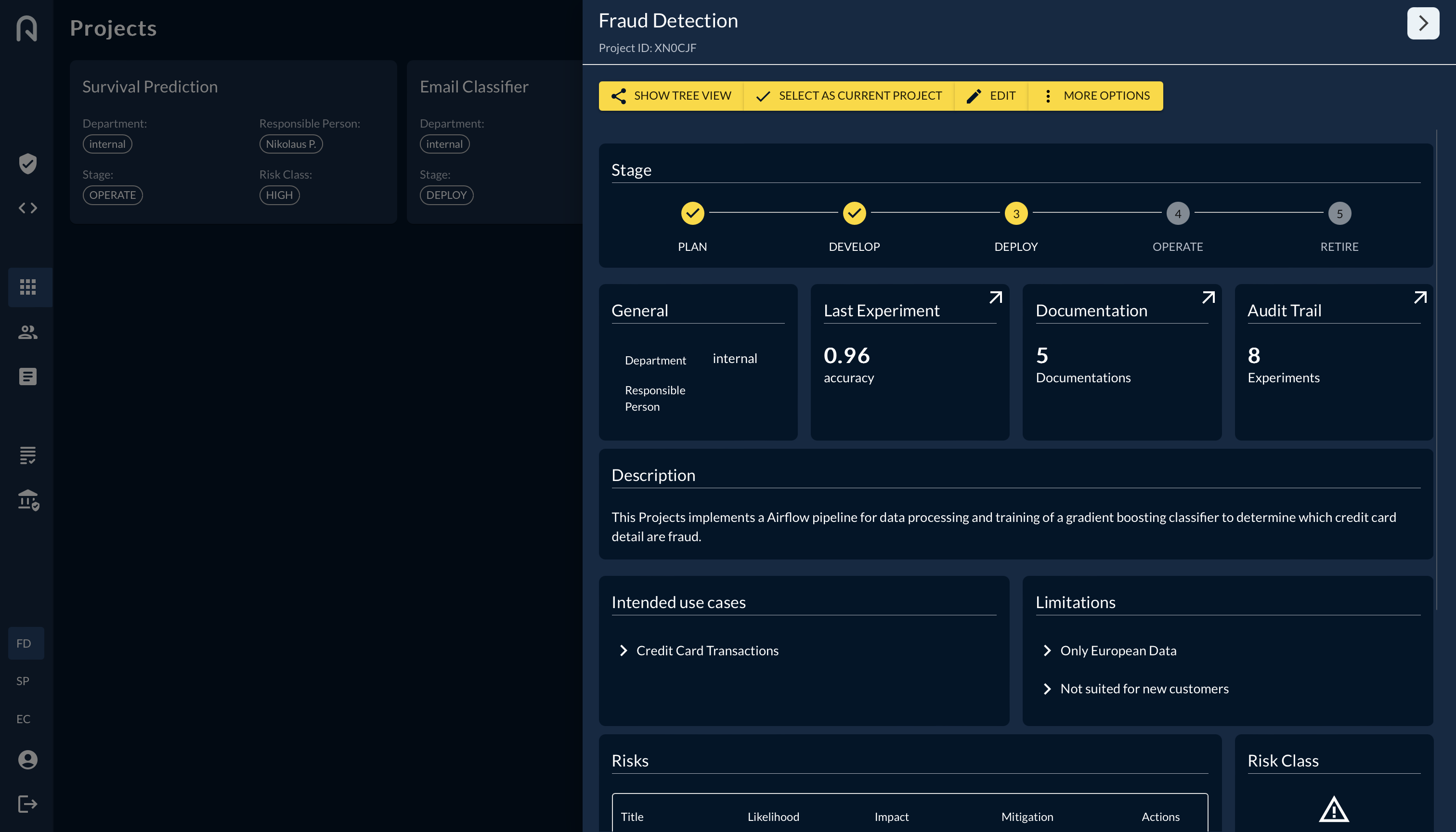The image size is (1456, 832).
Task: Click the logout icon at sidebar bottom
Action: [27, 804]
